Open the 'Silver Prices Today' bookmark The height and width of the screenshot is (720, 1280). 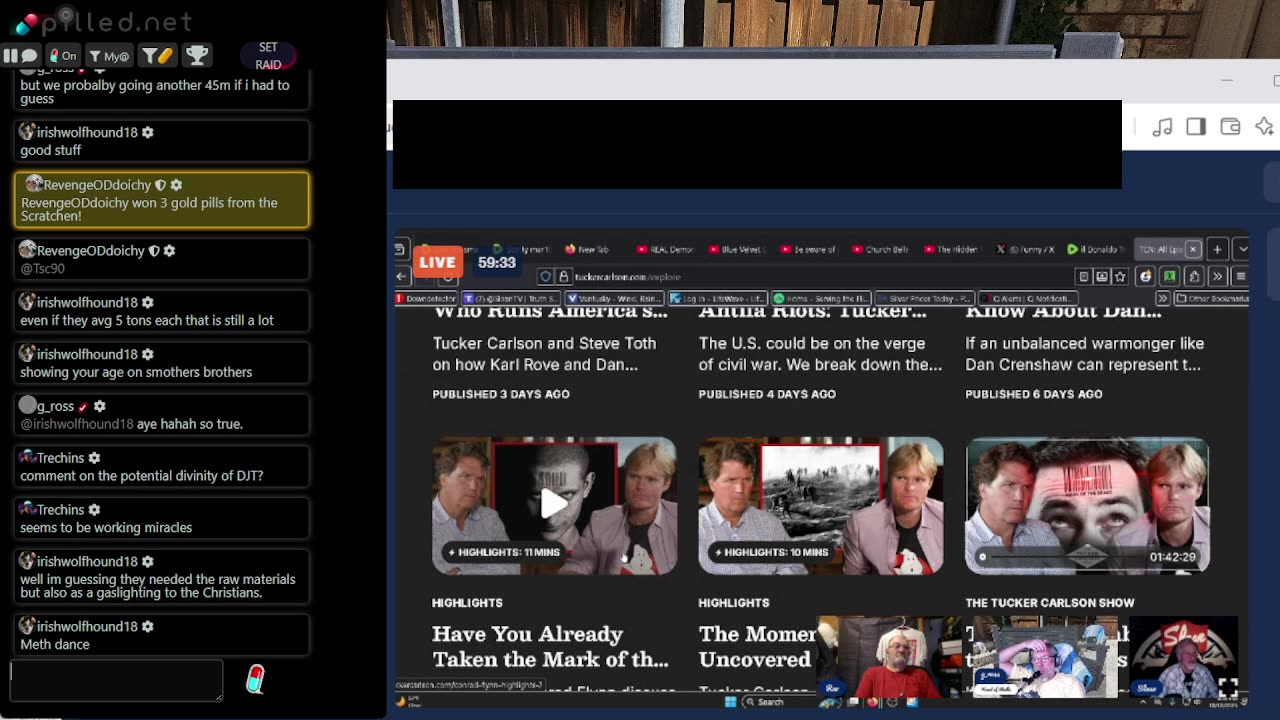925,298
